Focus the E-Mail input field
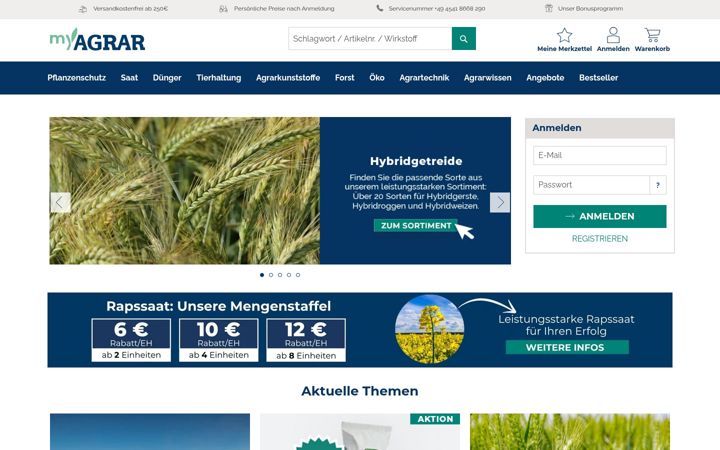The height and width of the screenshot is (450, 720). tap(600, 155)
